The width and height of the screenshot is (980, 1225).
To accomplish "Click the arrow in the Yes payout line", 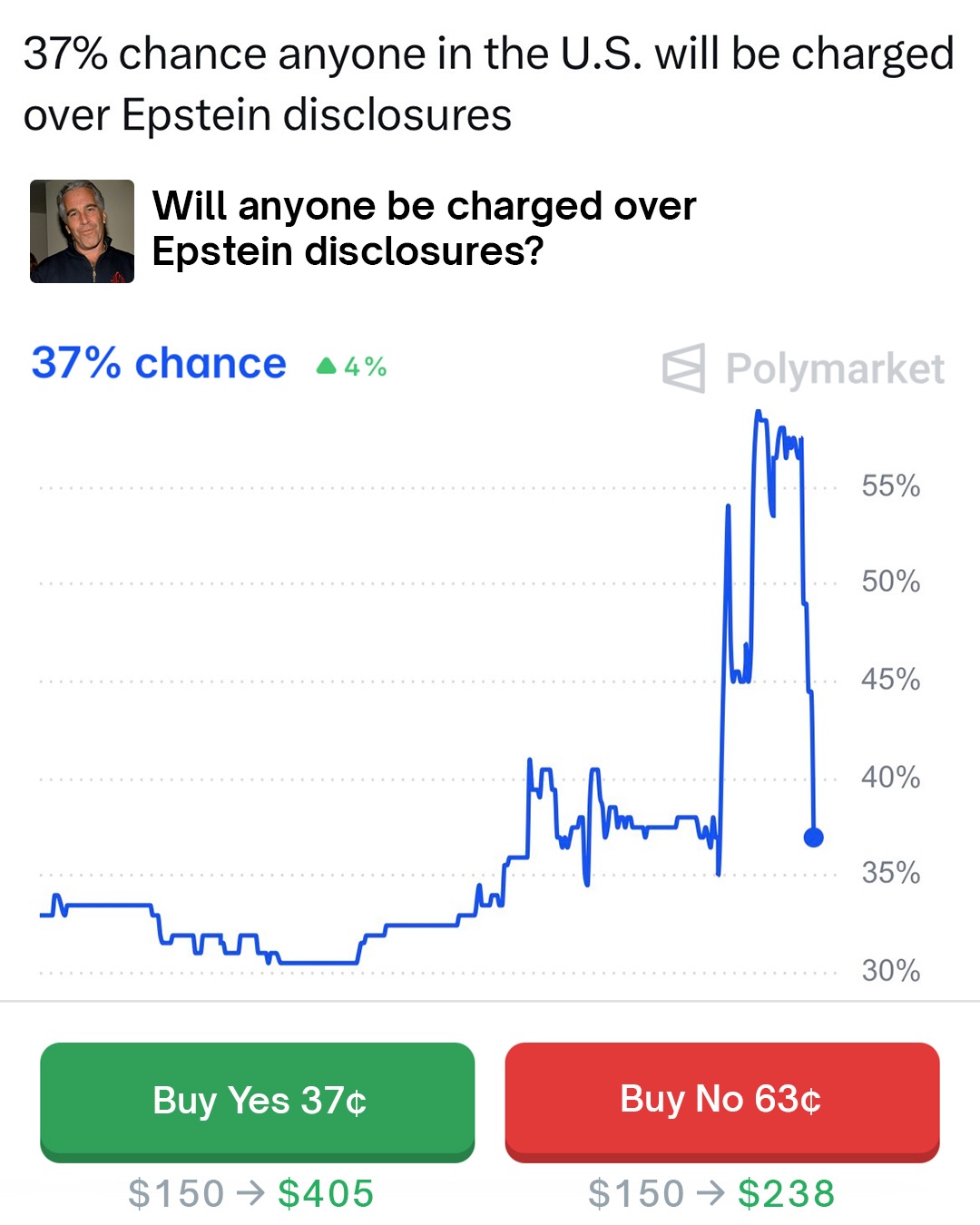I will [x=250, y=1193].
